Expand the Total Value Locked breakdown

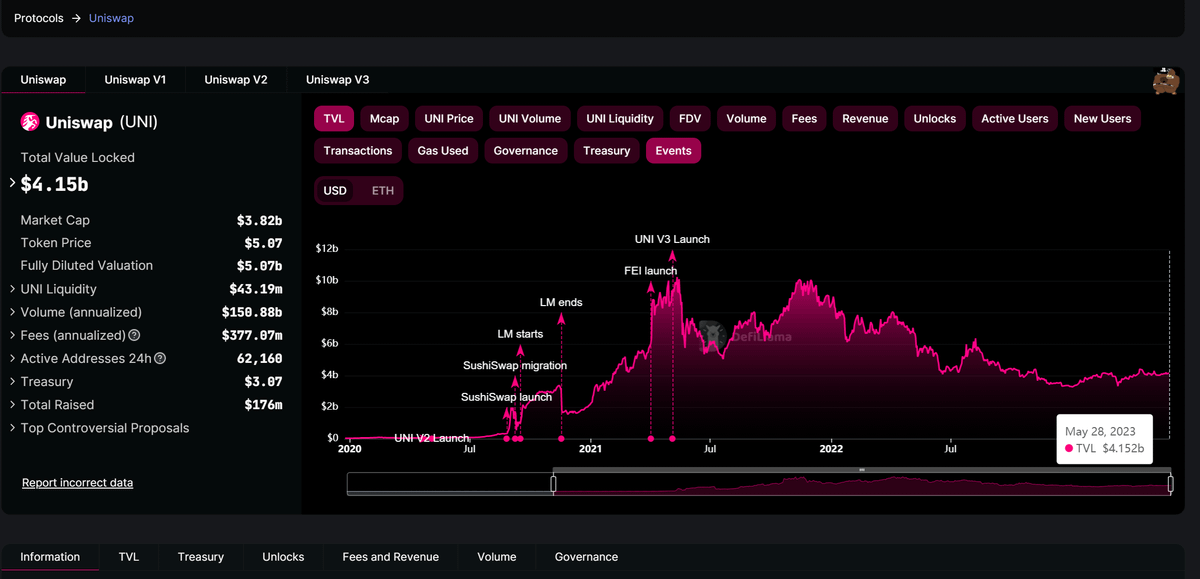coord(13,184)
